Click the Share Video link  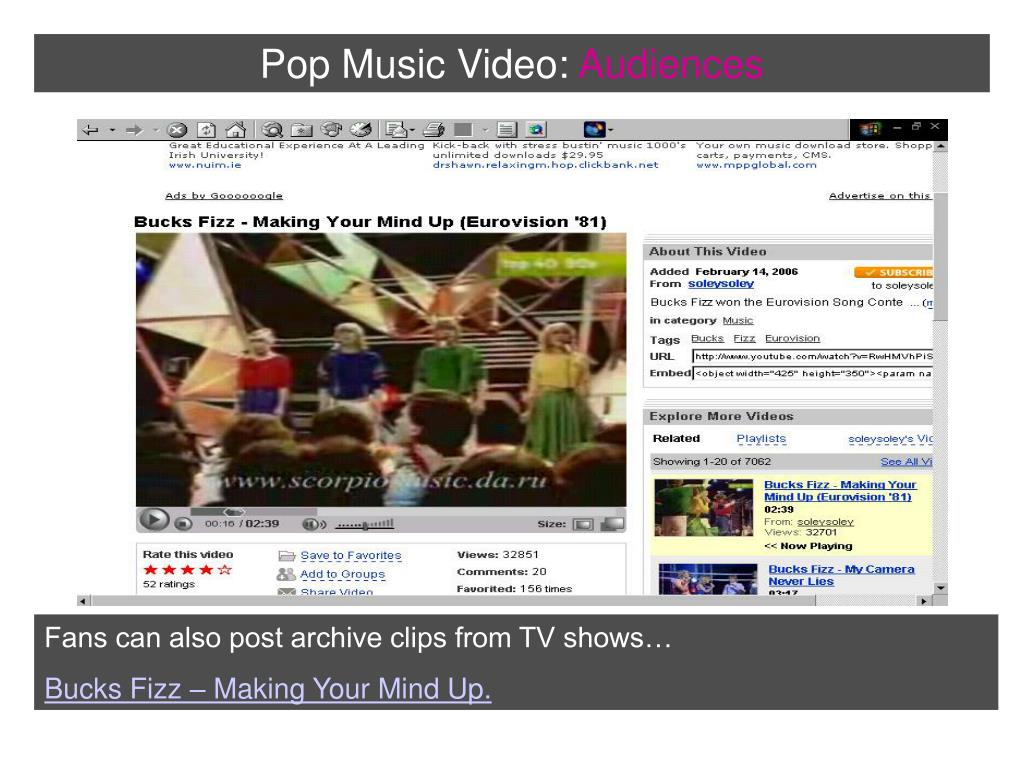pyautogui.click(x=336, y=592)
